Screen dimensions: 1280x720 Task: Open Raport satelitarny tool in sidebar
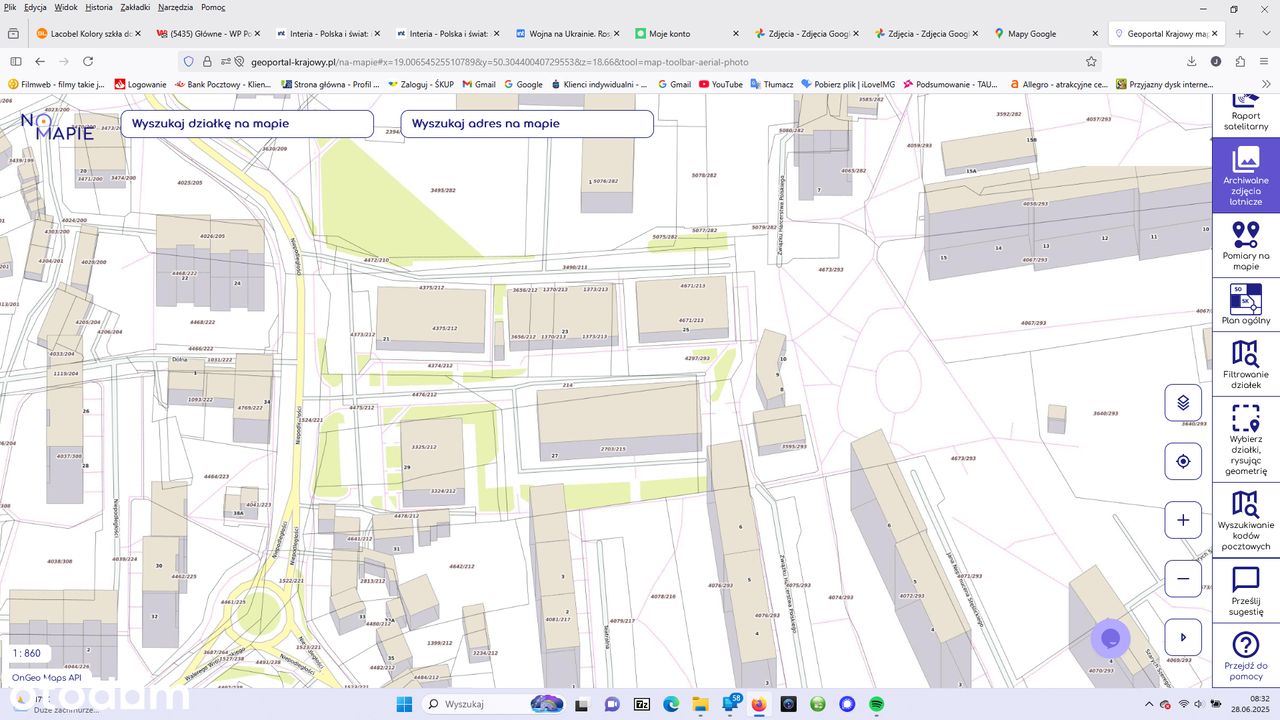[x=1246, y=113]
